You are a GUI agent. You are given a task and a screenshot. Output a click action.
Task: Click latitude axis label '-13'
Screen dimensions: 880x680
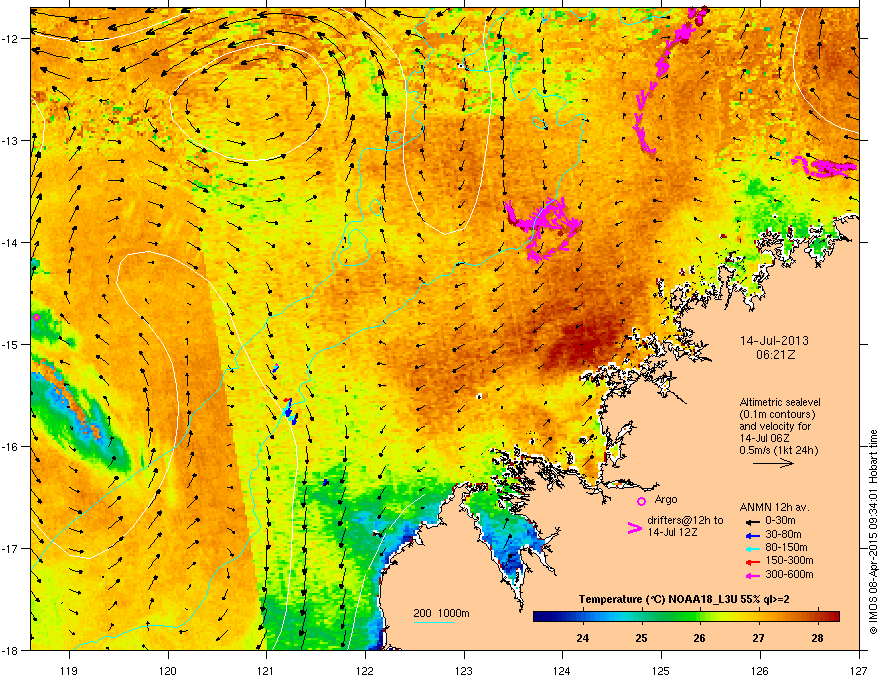tap(11, 140)
